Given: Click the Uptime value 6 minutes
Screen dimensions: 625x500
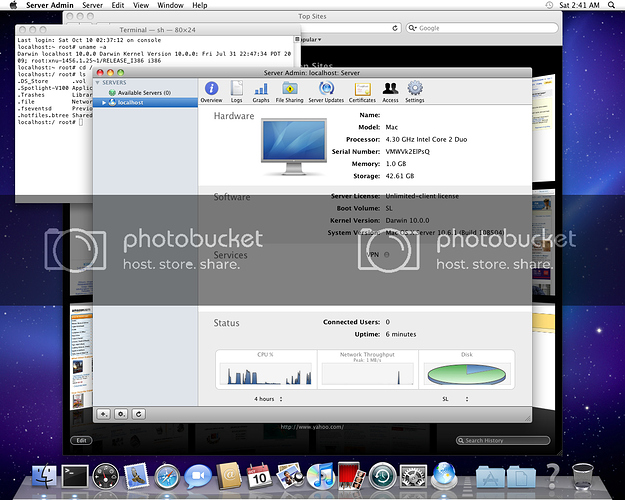Looking at the screenshot, I should pos(401,334).
